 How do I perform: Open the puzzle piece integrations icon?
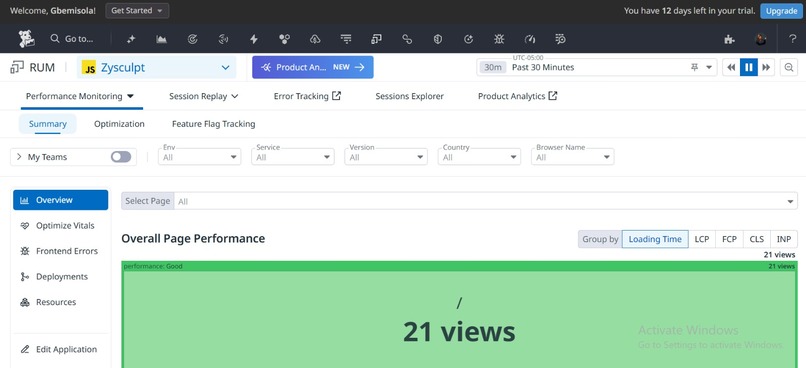pyautogui.click(x=729, y=39)
